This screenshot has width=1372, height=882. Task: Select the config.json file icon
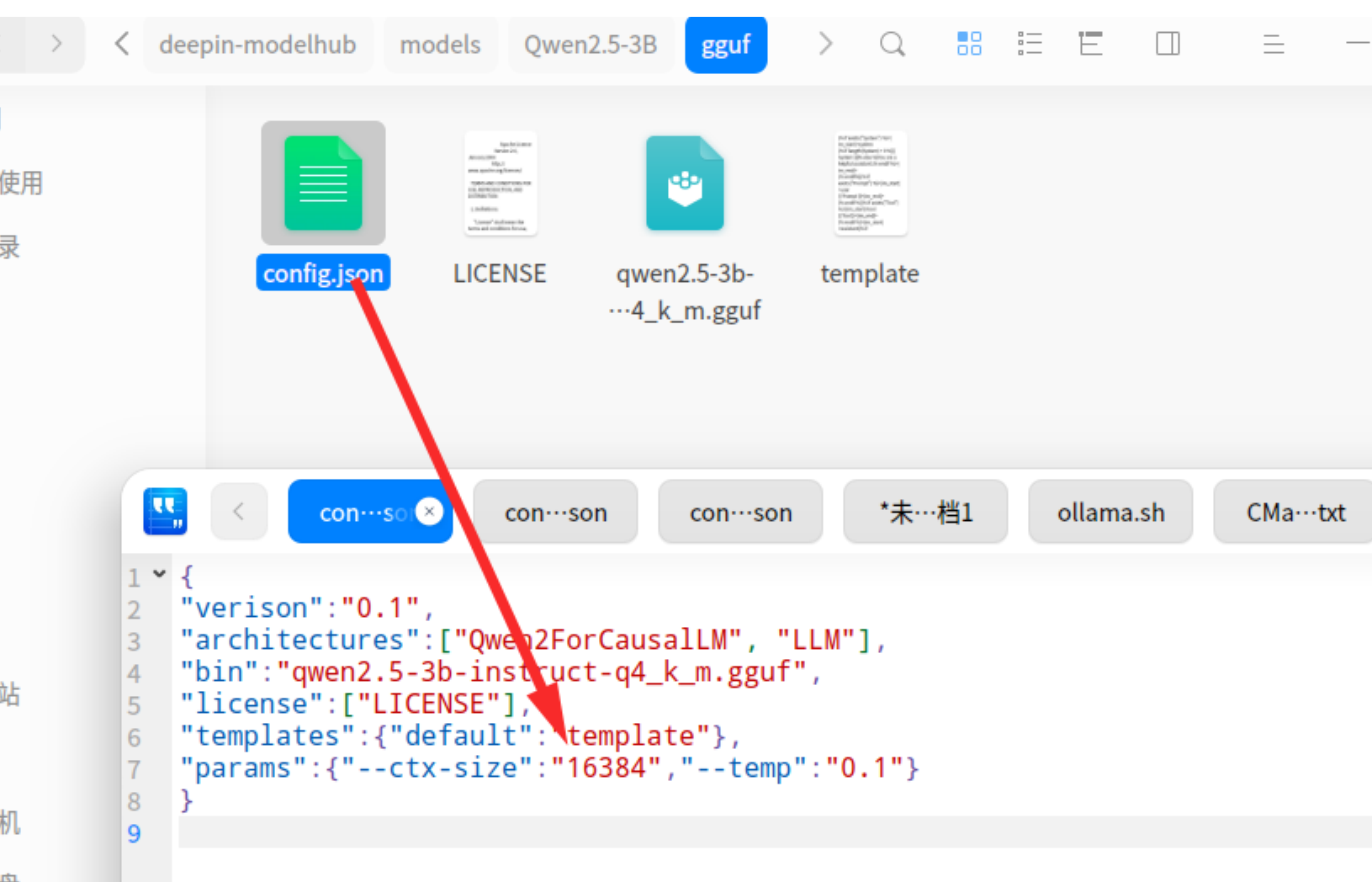point(323,183)
